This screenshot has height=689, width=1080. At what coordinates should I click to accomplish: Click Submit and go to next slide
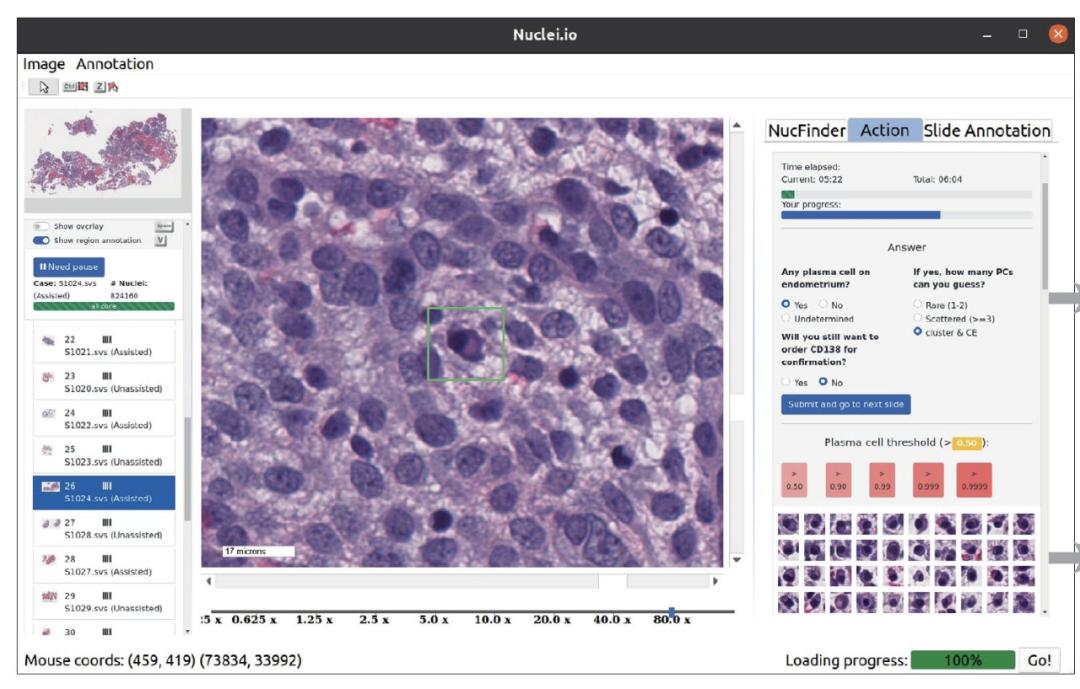click(x=845, y=405)
